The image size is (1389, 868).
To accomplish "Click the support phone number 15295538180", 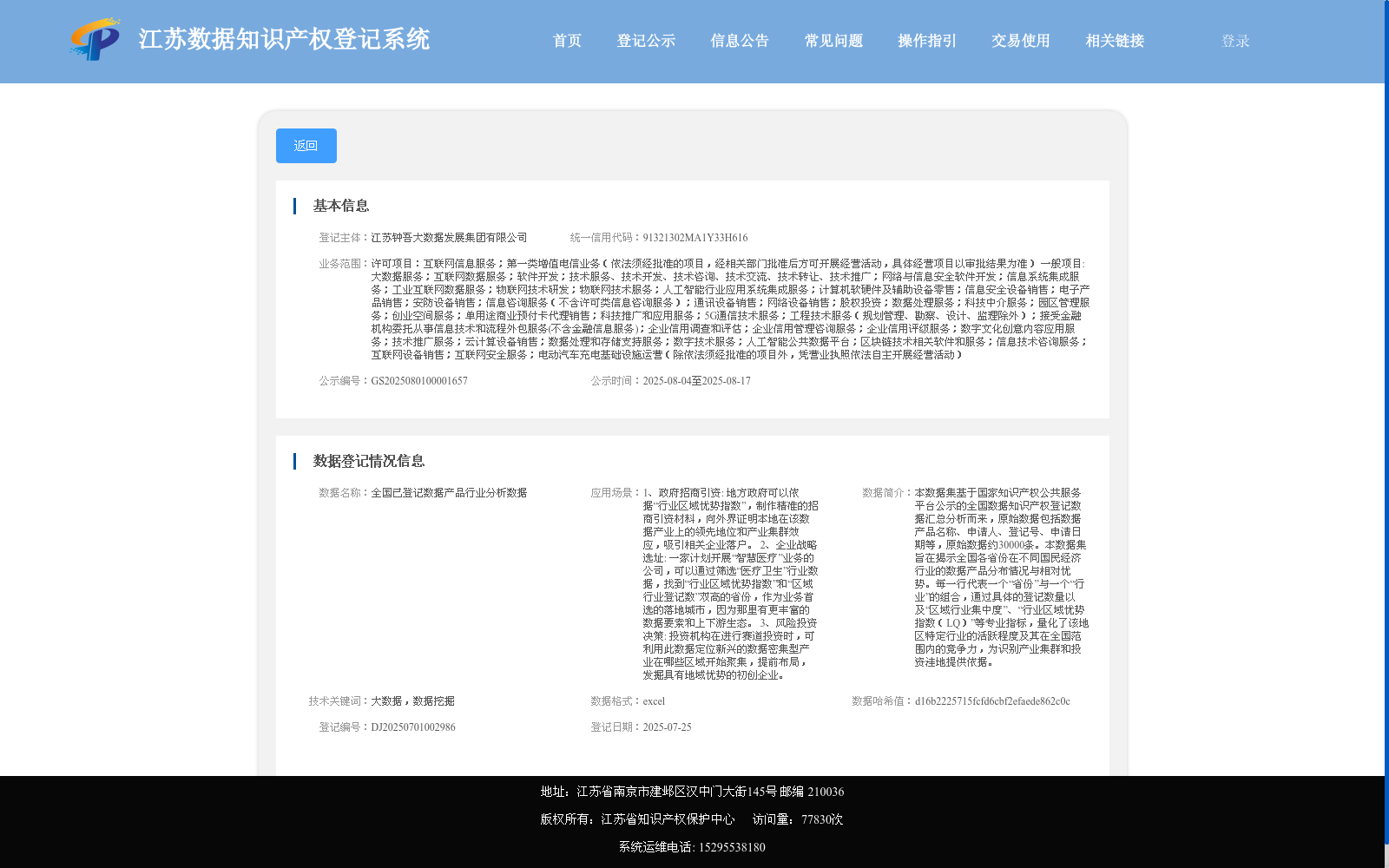I will click(732, 847).
